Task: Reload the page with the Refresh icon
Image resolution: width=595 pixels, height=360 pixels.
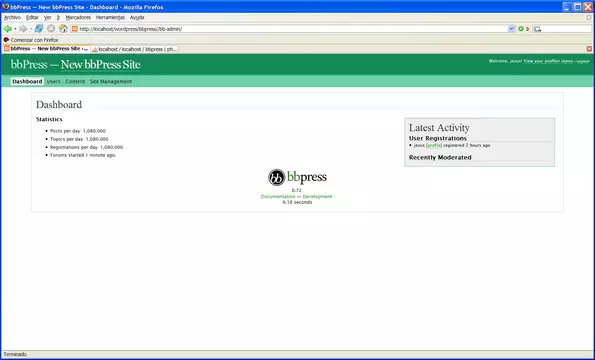Action: [39, 29]
